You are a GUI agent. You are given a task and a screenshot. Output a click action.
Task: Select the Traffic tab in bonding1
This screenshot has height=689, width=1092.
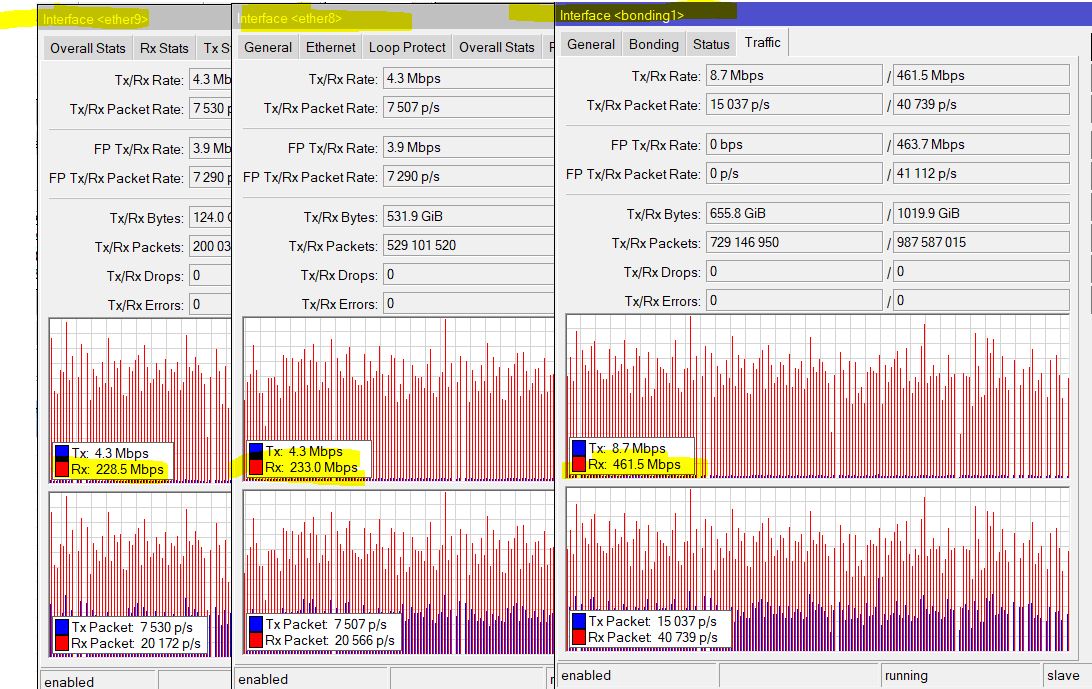(x=762, y=42)
